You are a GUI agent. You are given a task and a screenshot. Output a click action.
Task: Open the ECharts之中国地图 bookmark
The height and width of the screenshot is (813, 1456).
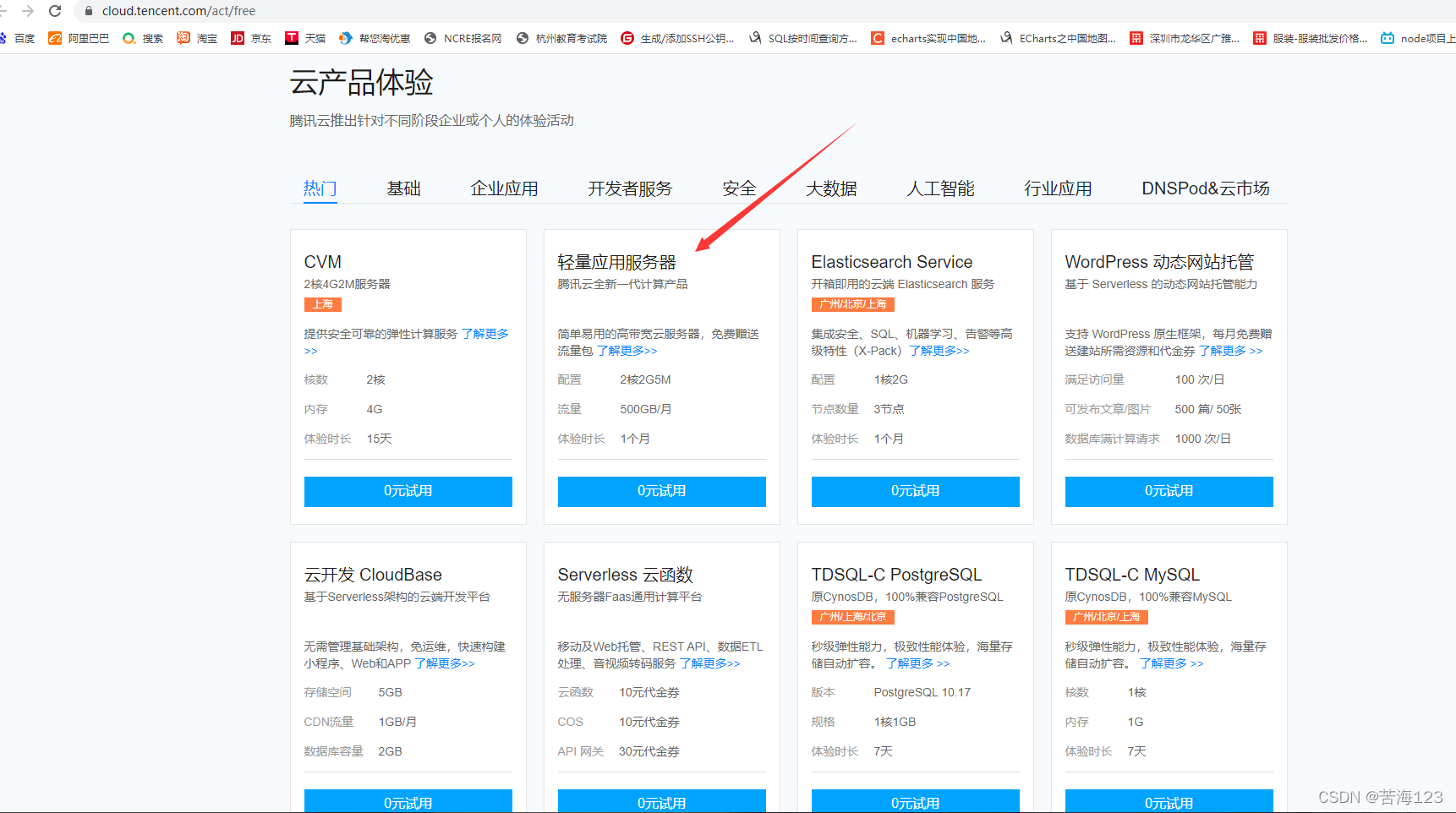point(1058,38)
